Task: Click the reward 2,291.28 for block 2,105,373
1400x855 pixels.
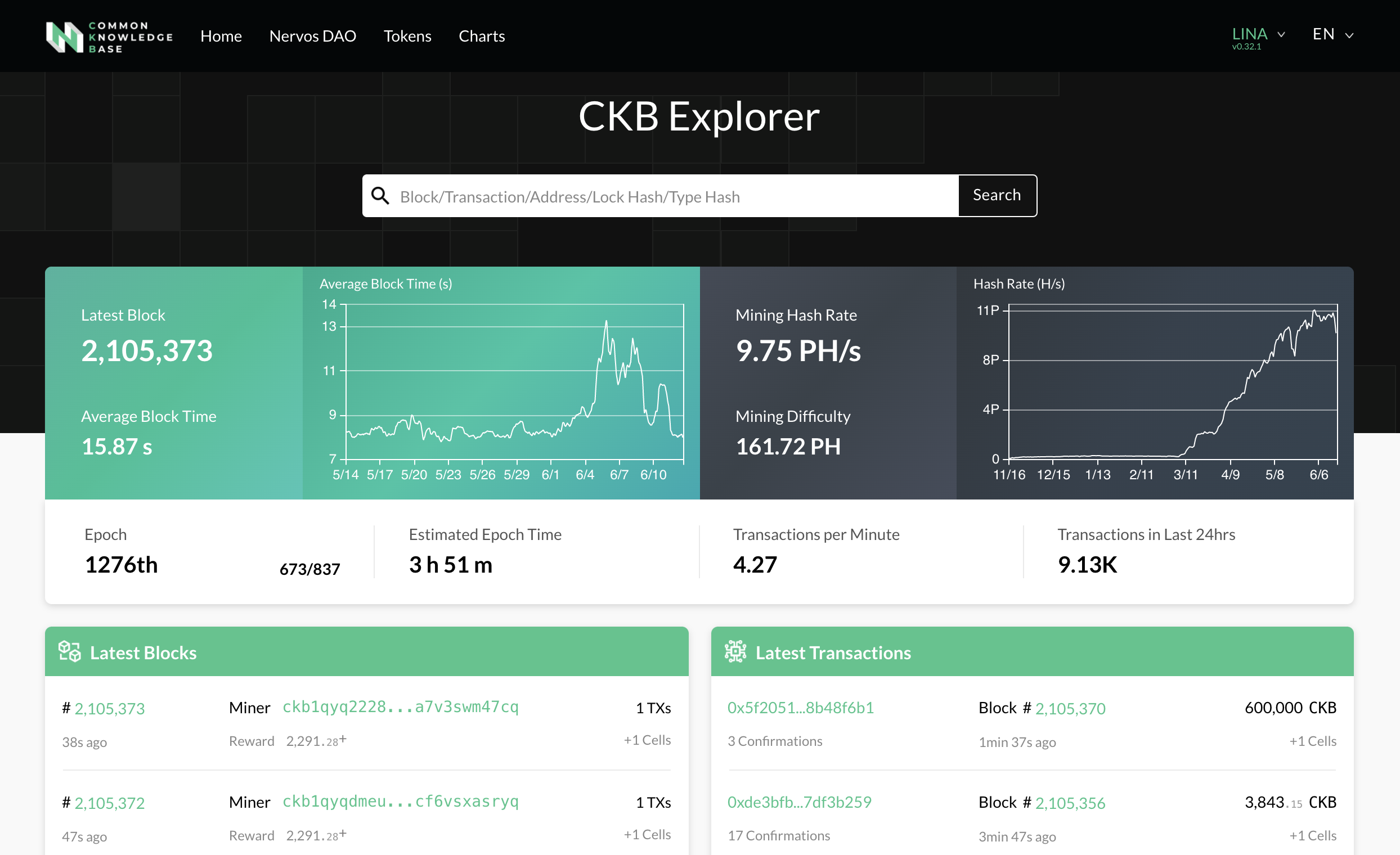Action: coord(316,741)
